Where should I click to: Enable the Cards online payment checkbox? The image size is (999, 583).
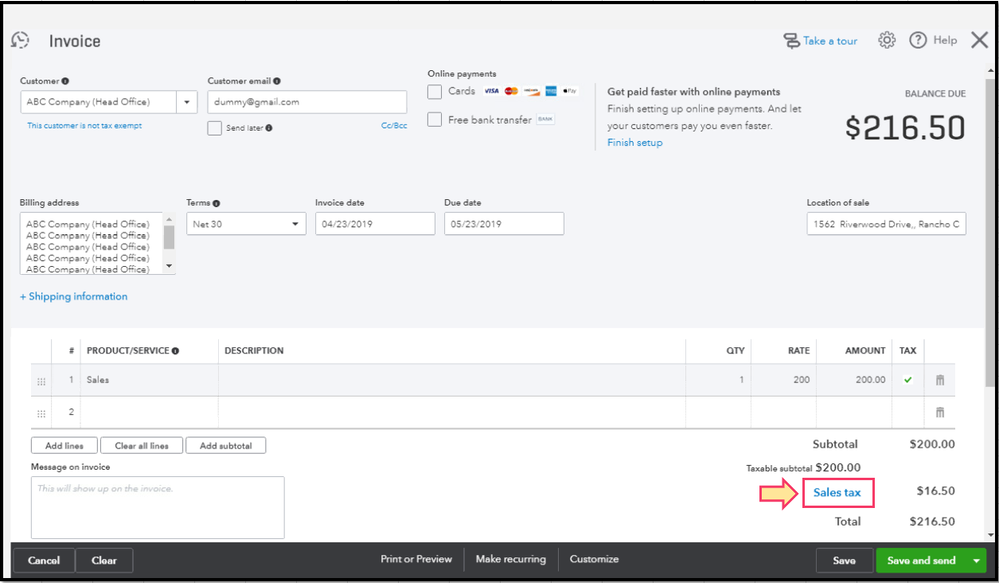pyautogui.click(x=435, y=92)
